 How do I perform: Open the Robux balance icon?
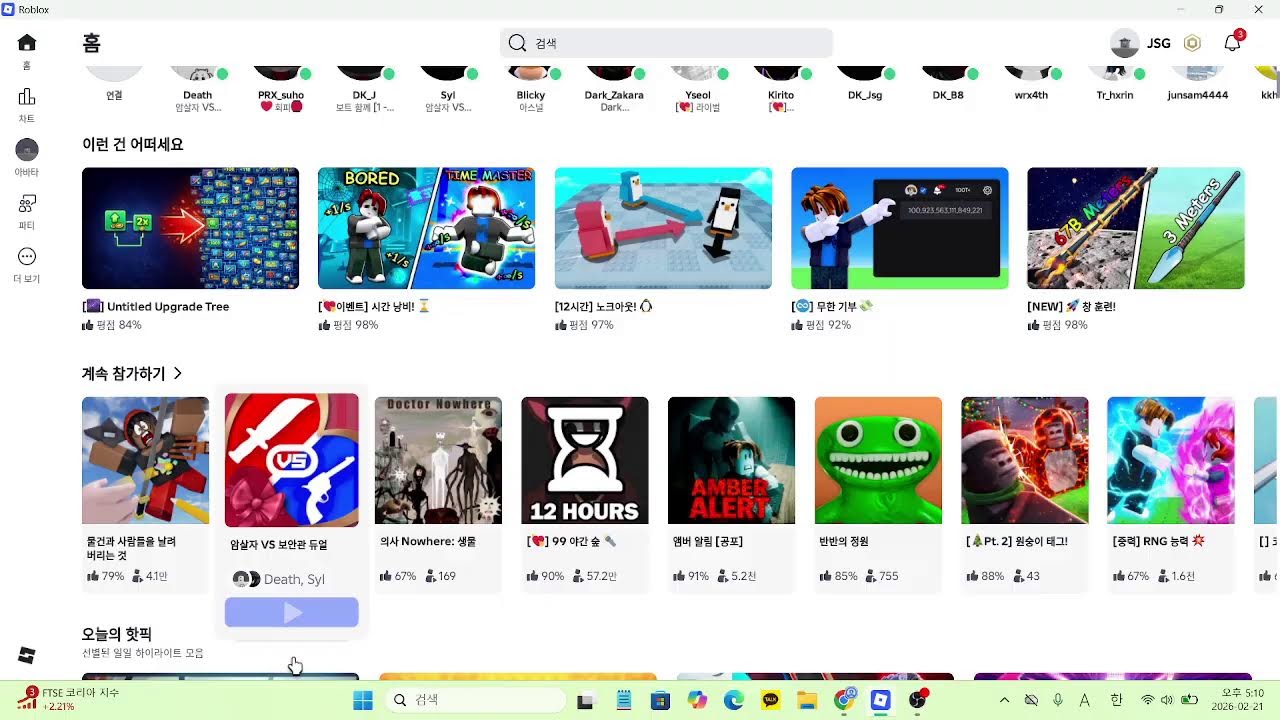pos(1192,43)
